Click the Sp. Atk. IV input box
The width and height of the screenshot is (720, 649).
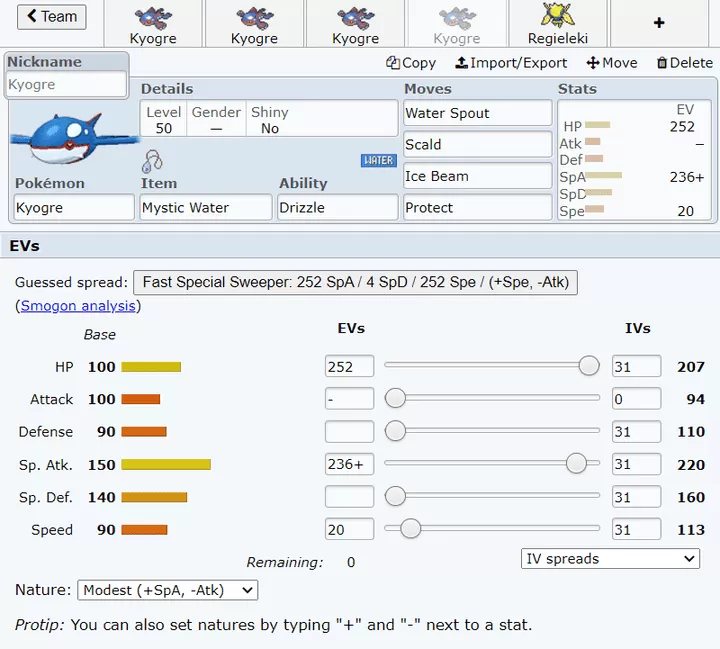(x=636, y=464)
